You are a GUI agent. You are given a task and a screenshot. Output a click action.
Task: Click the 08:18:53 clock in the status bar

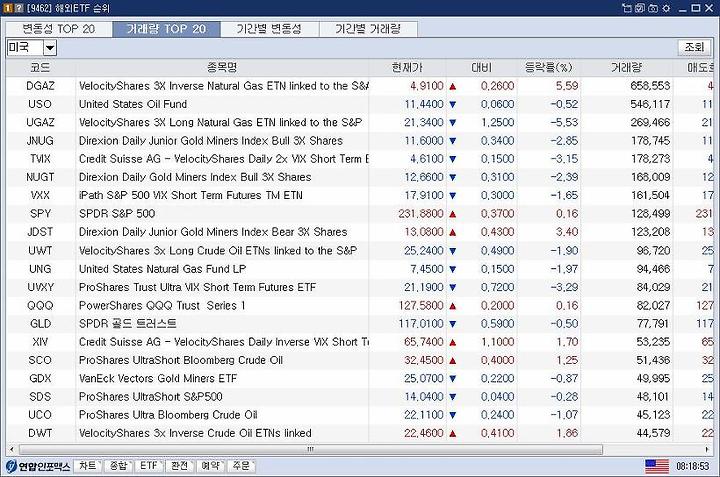[692, 466]
